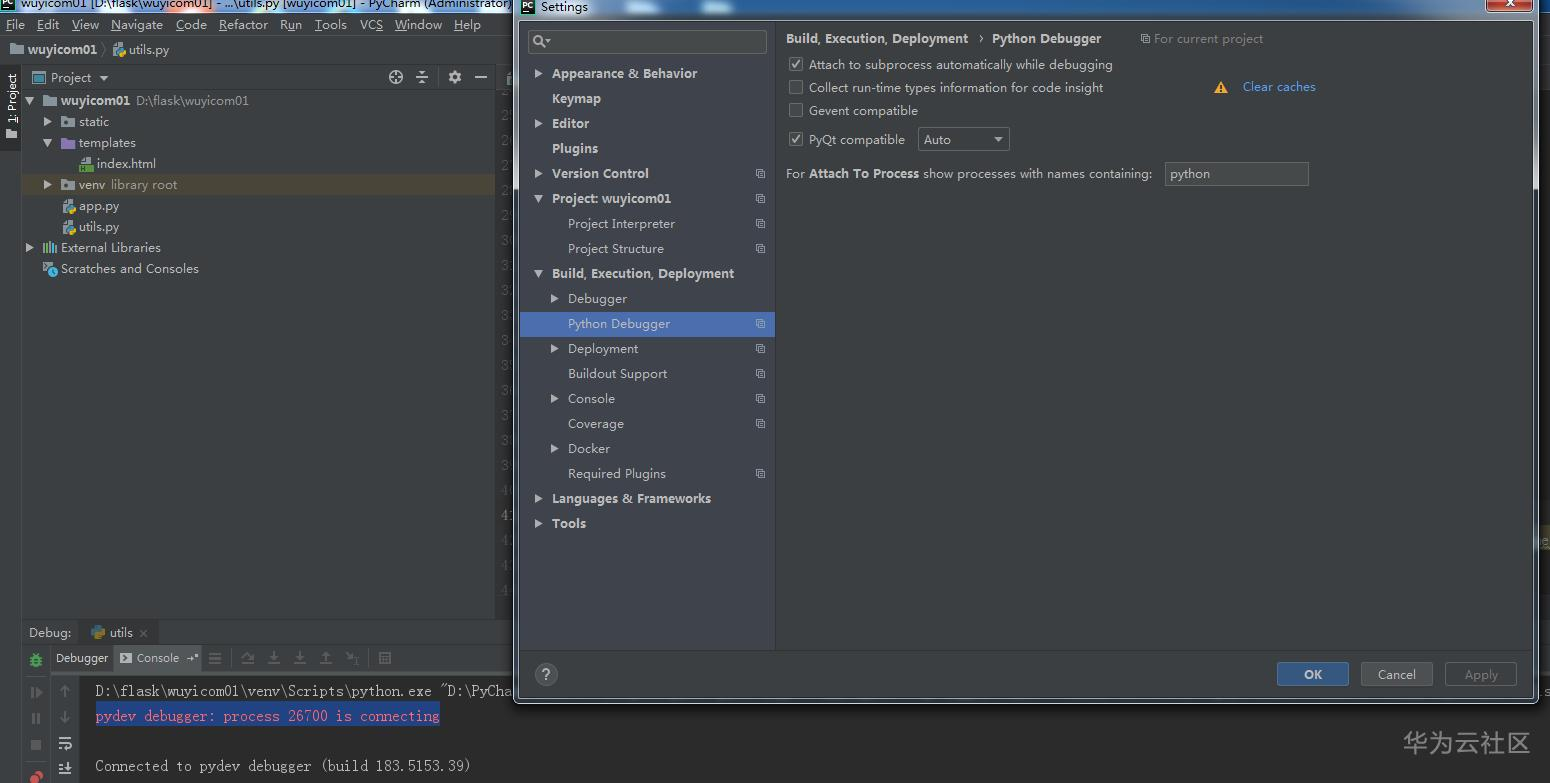Click the Settings help question mark icon
Image resolution: width=1550 pixels, height=783 pixels.
pos(546,674)
